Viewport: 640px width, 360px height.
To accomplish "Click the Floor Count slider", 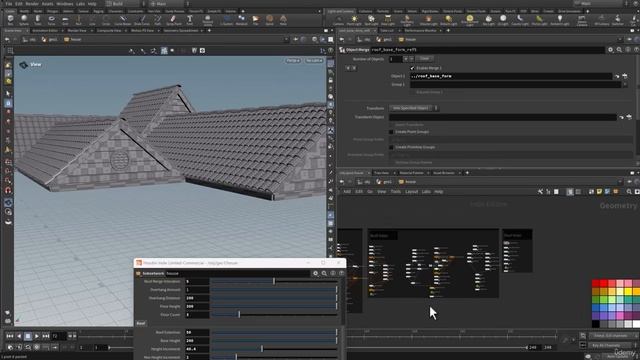I will [x=273, y=315].
